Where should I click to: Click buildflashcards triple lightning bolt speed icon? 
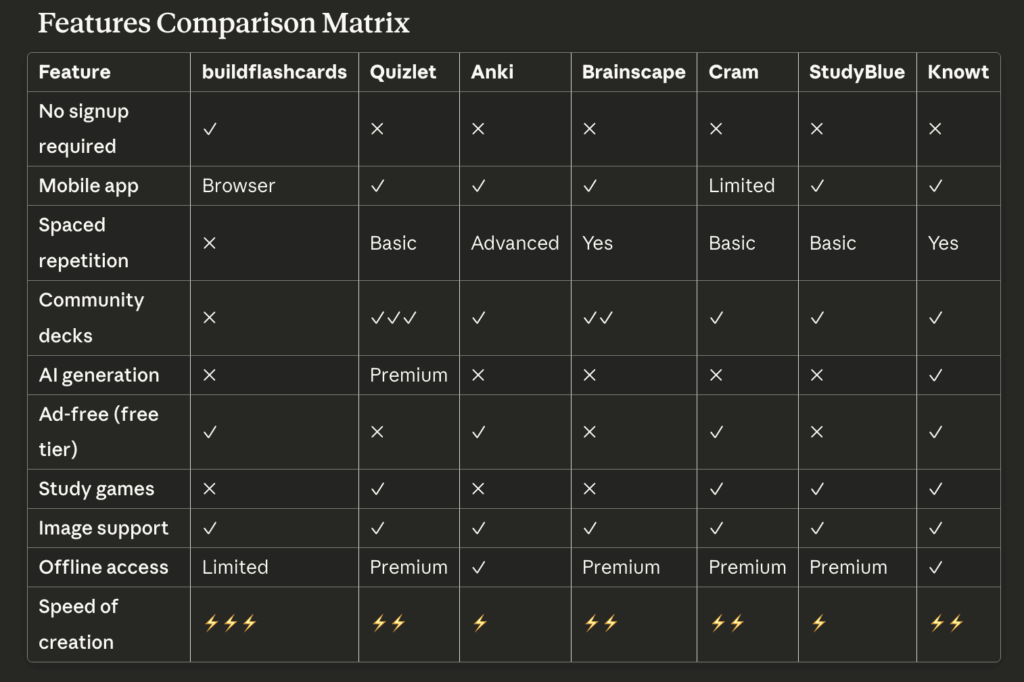coord(230,623)
